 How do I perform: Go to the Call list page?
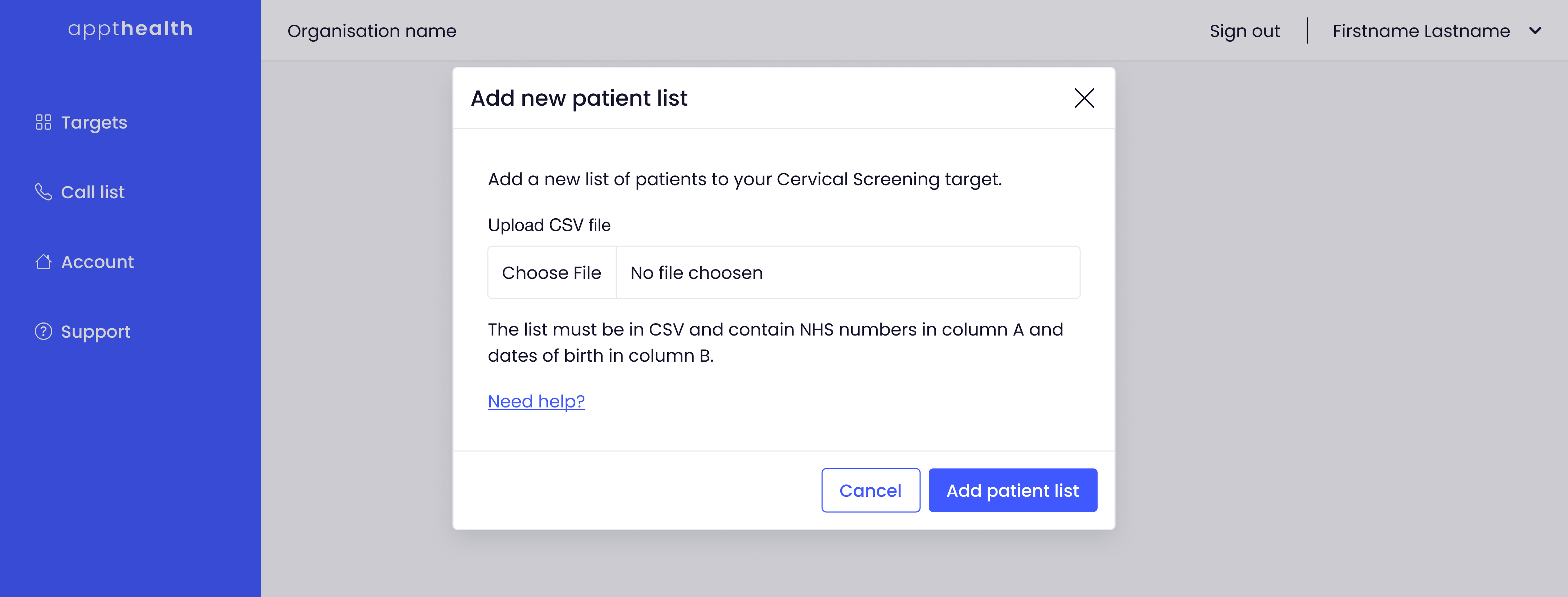click(93, 192)
